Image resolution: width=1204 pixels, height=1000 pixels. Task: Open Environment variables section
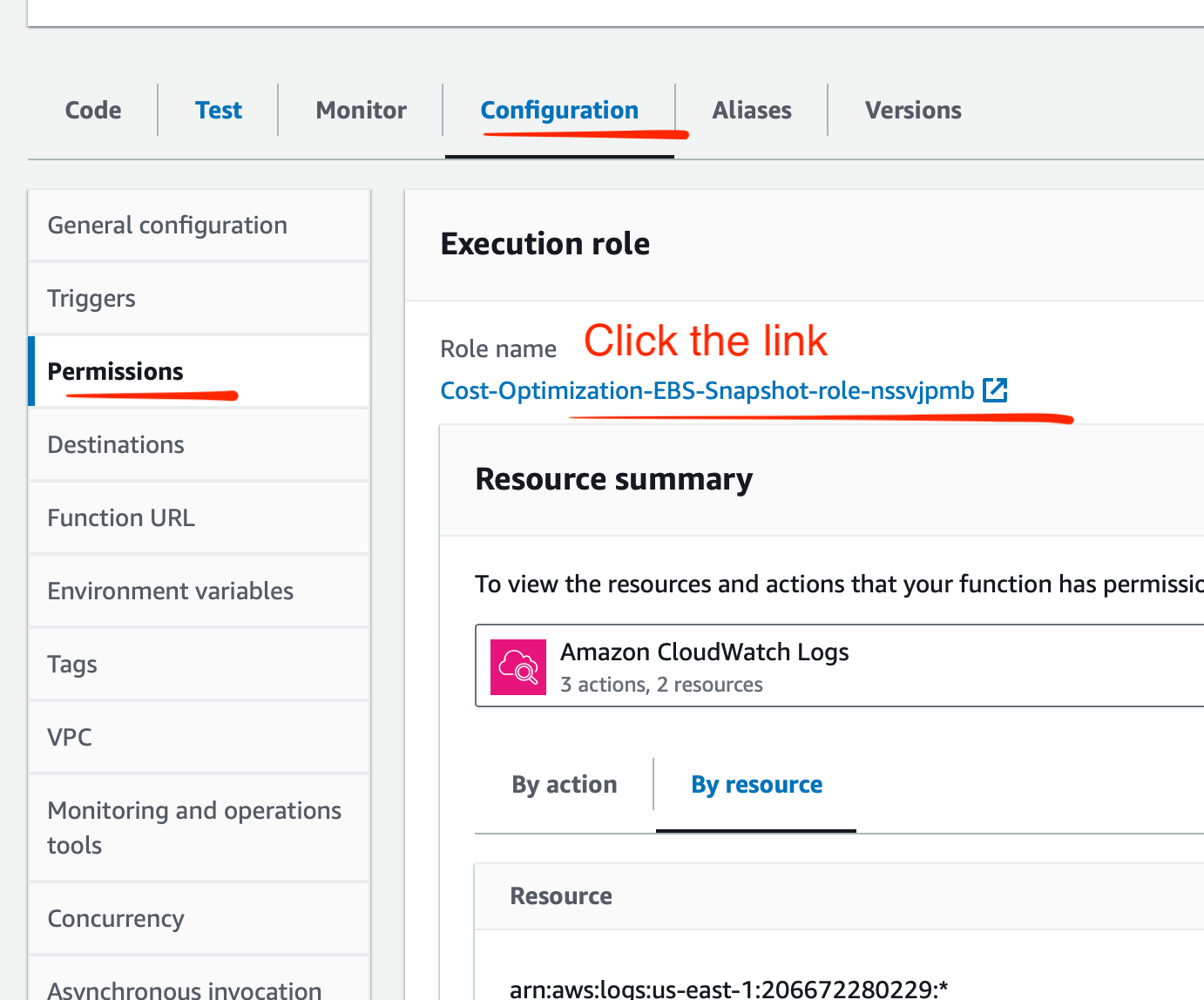click(170, 591)
